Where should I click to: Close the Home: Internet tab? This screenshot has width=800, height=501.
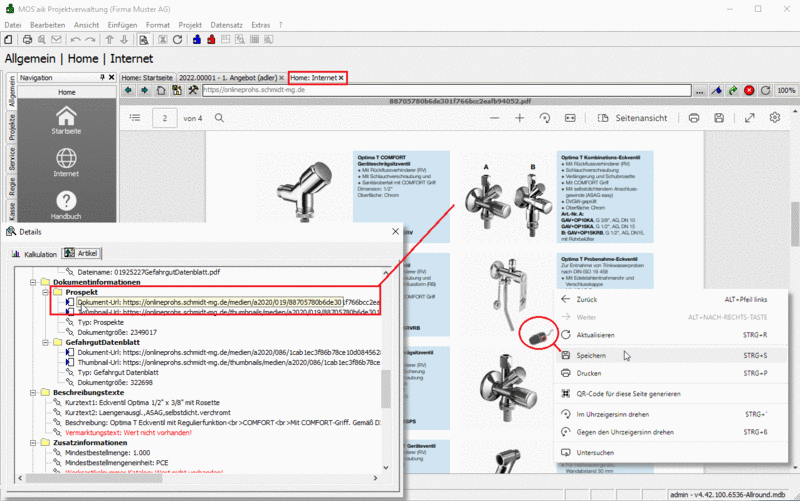341,78
